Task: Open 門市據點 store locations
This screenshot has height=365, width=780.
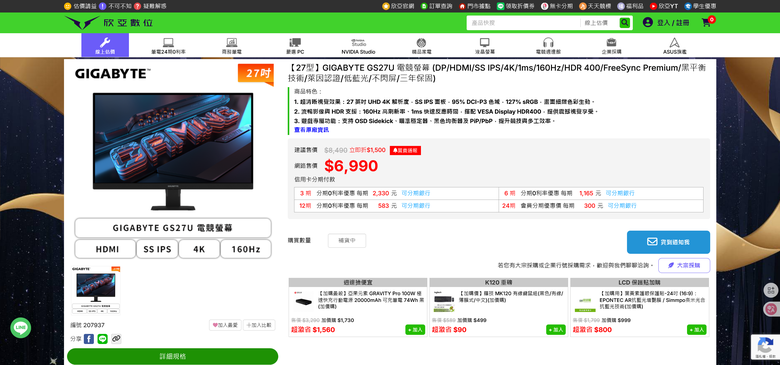Action: pos(475,6)
